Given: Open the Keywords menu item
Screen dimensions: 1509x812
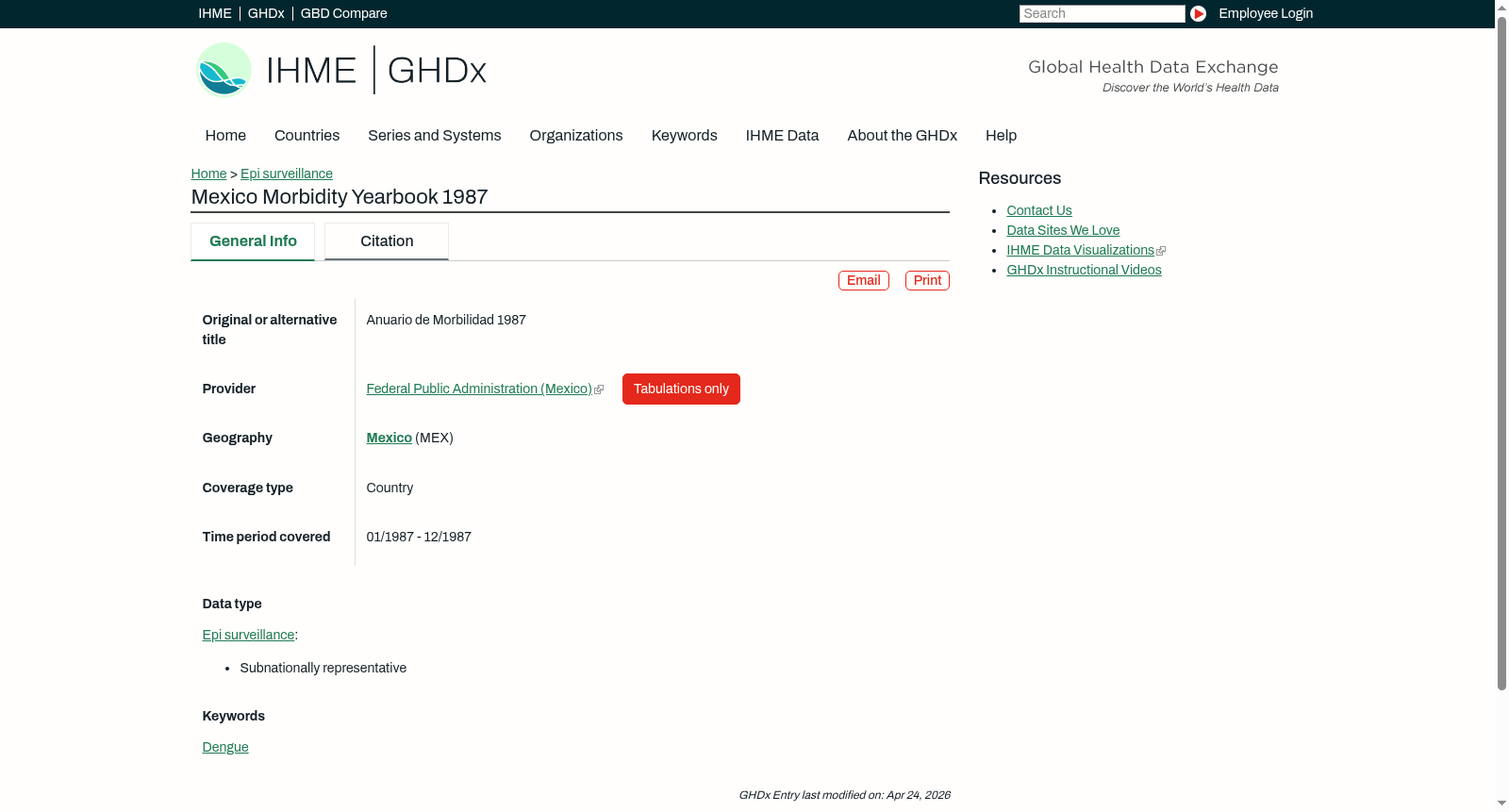Looking at the screenshot, I should pos(684,135).
